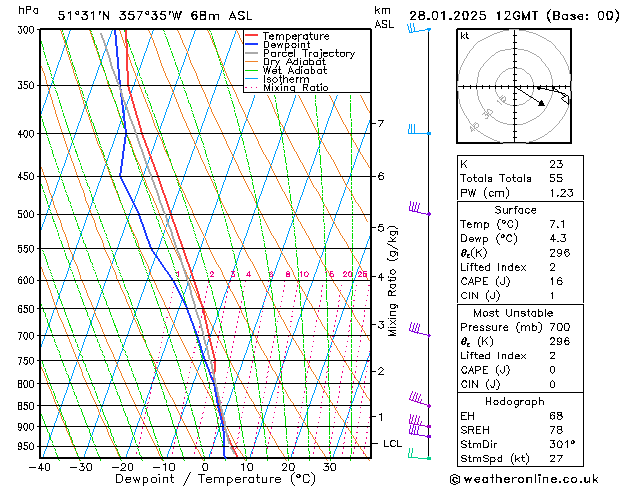Click the K index value 23
This screenshot has height=486, width=629.
click(x=556, y=164)
